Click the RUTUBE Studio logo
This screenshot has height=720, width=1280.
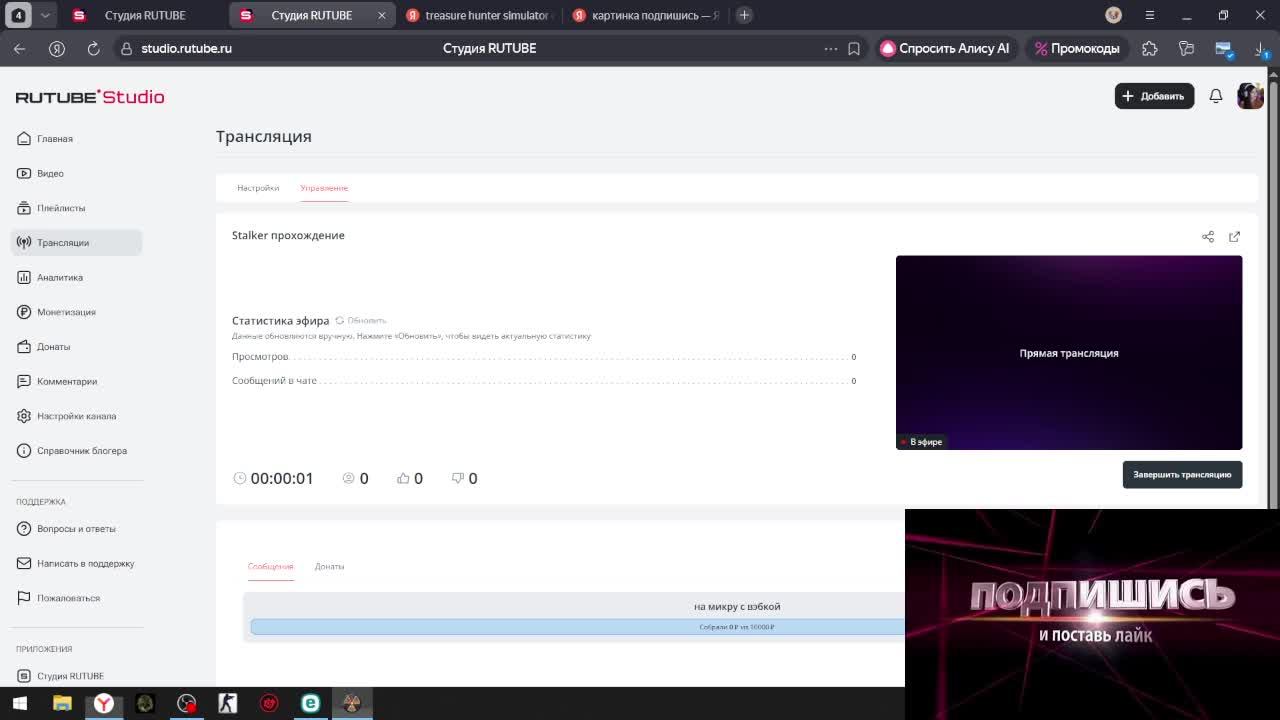point(90,97)
